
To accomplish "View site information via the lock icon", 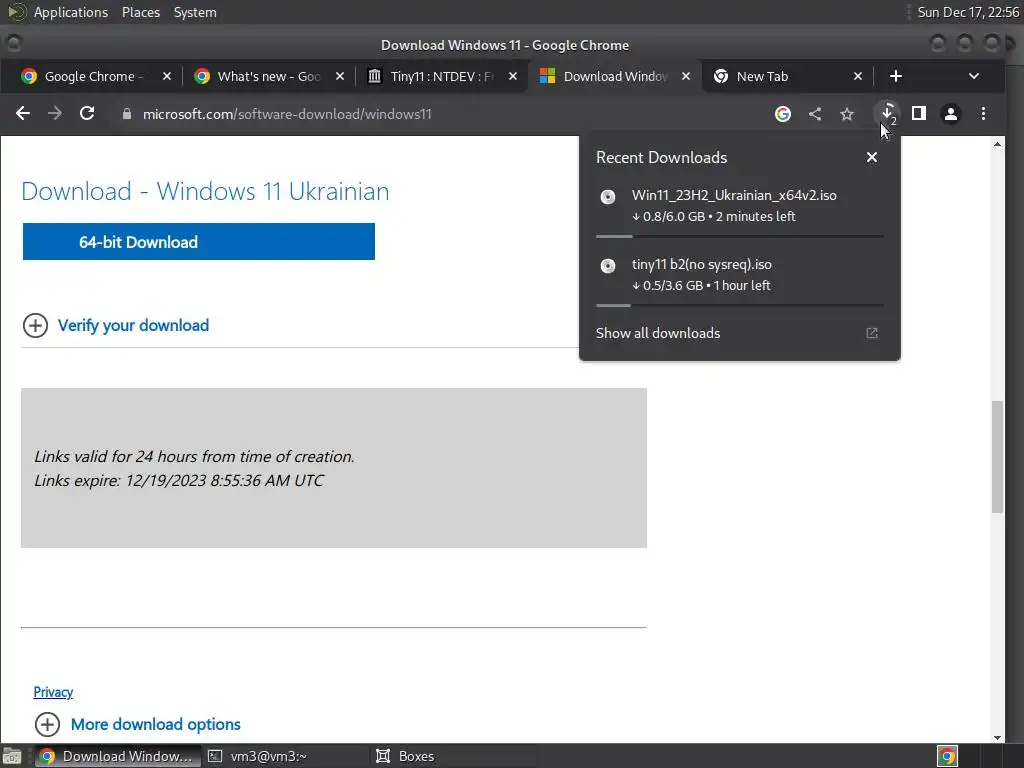I will [x=127, y=114].
